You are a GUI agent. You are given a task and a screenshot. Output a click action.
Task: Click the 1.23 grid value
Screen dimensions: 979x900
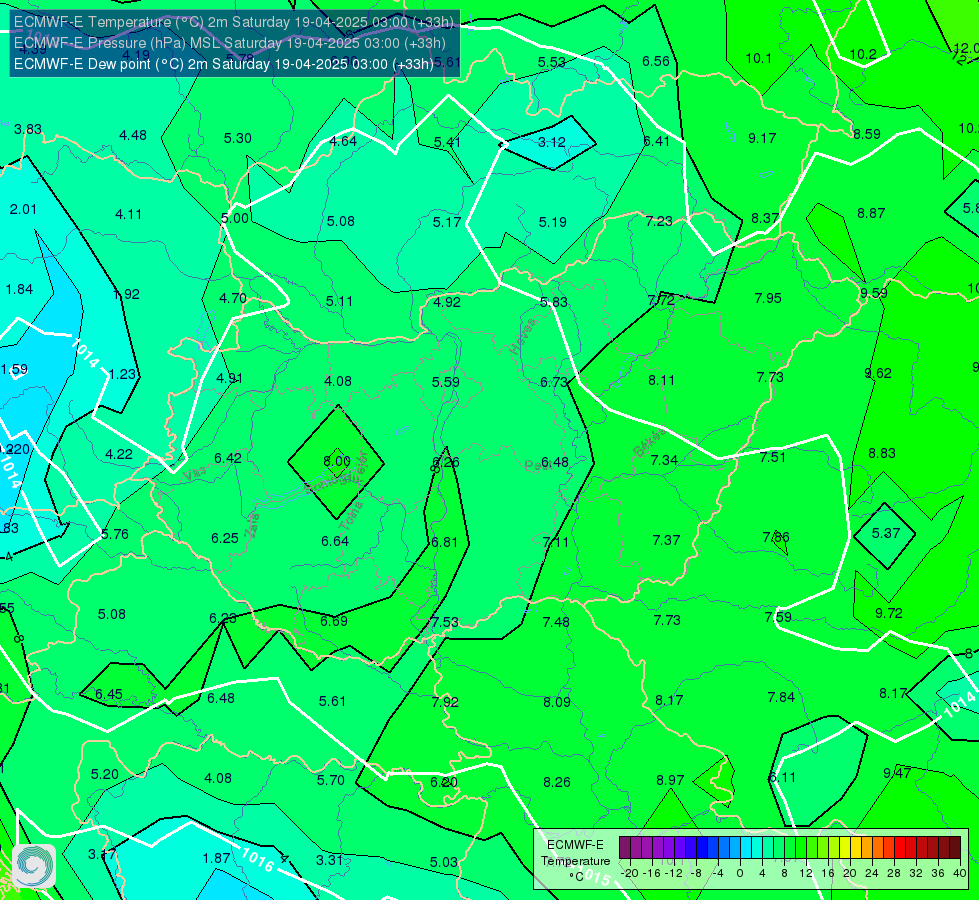click(122, 375)
